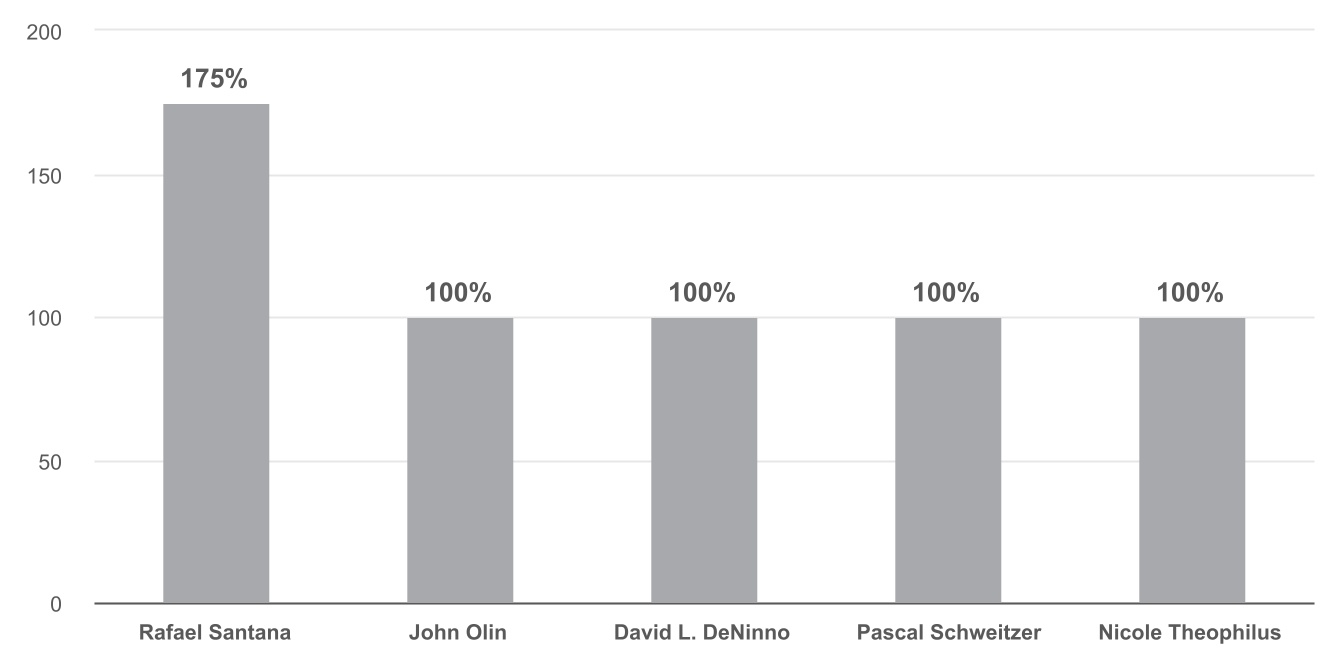Click the 100% label above David L. DeNinno

click(x=702, y=294)
